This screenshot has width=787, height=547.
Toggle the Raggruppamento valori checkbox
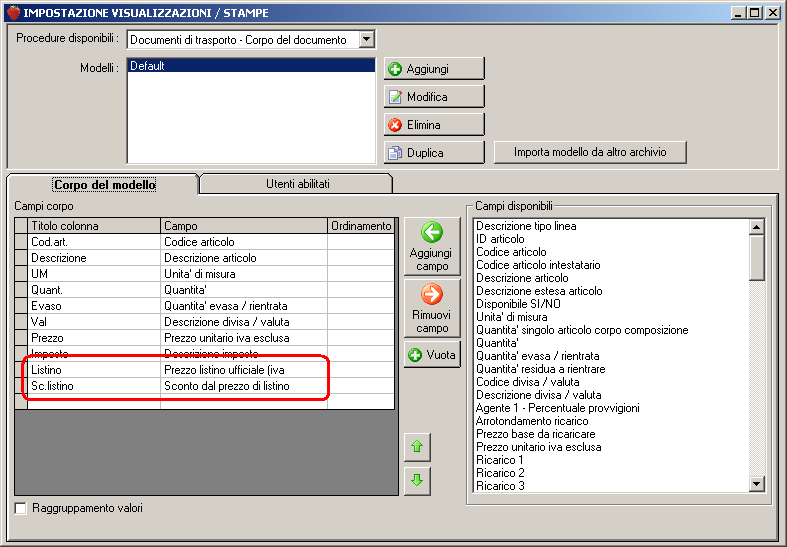tap(21, 508)
